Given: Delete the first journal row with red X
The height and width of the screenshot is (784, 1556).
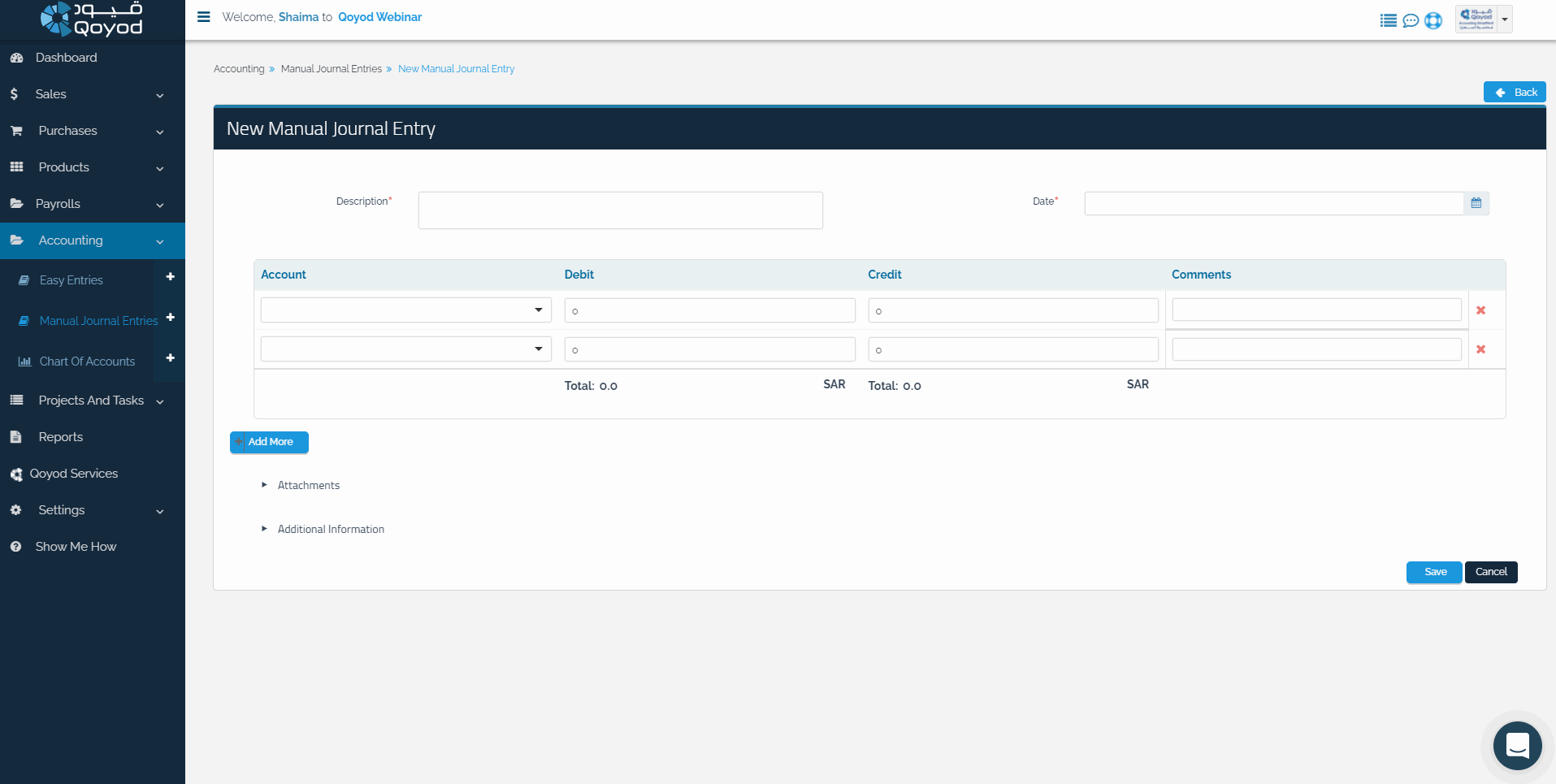Looking at the screenshot, I should [1480, 310].
